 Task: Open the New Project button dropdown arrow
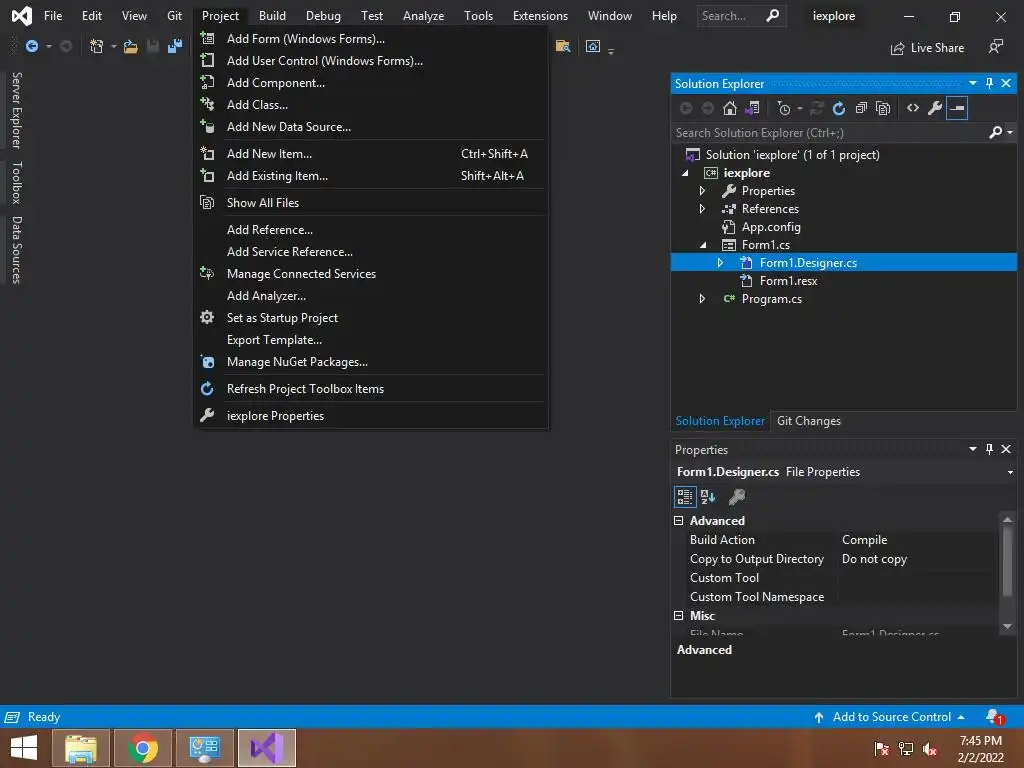click(114, 46)
